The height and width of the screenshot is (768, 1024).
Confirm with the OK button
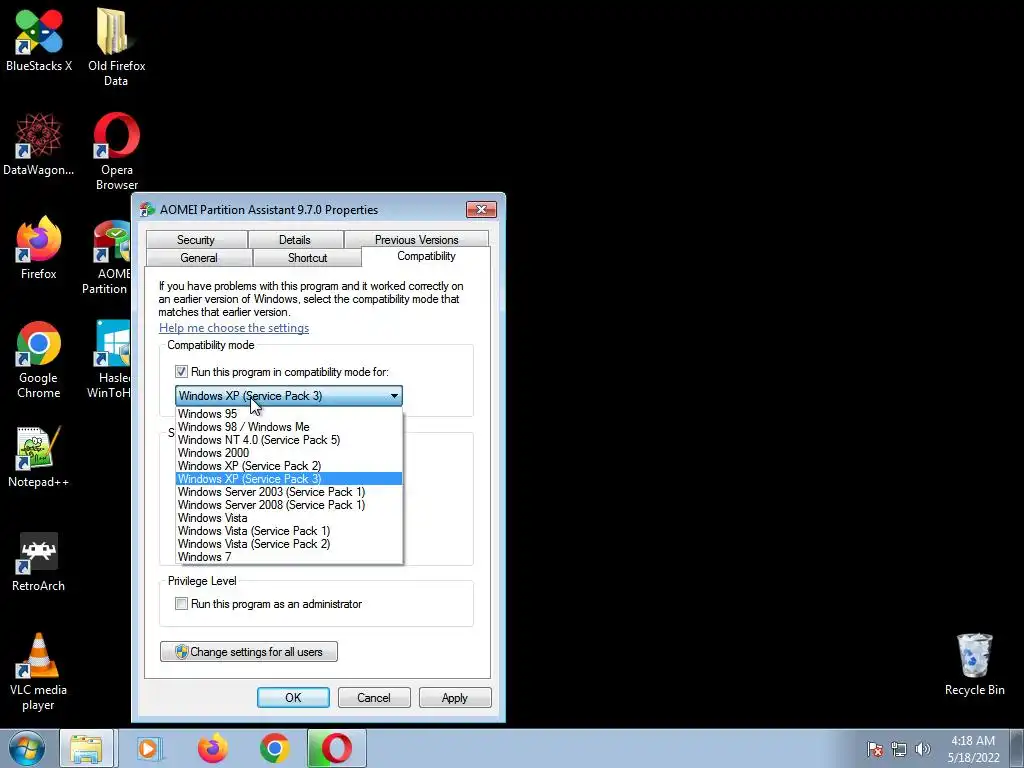293,697
